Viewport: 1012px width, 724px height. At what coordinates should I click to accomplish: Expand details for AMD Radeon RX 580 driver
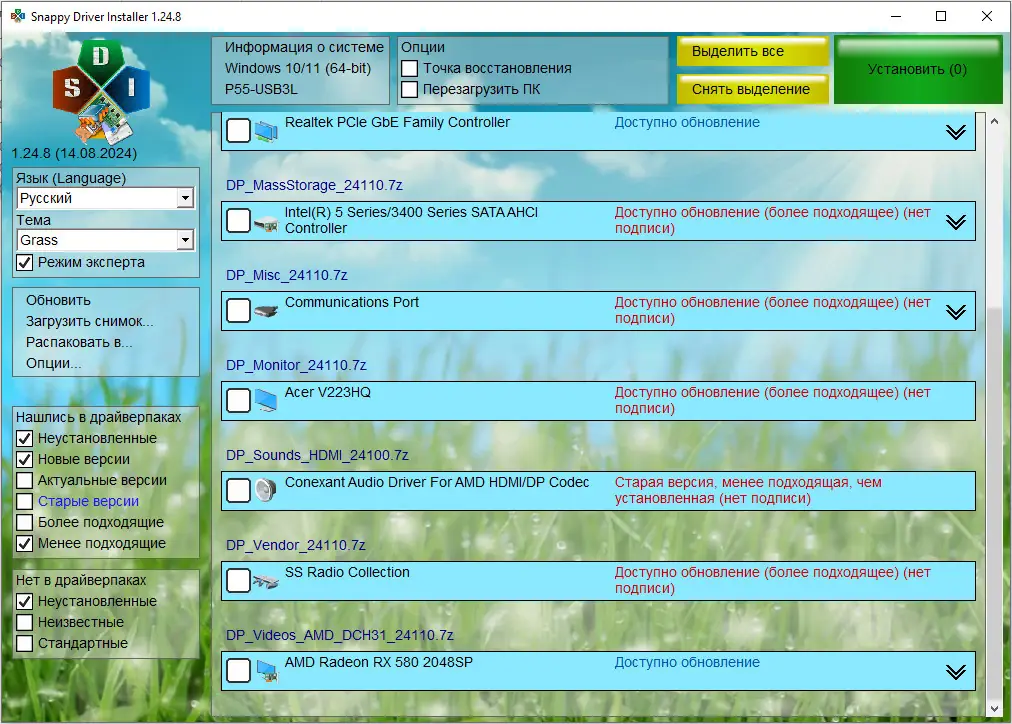(955, 670)
